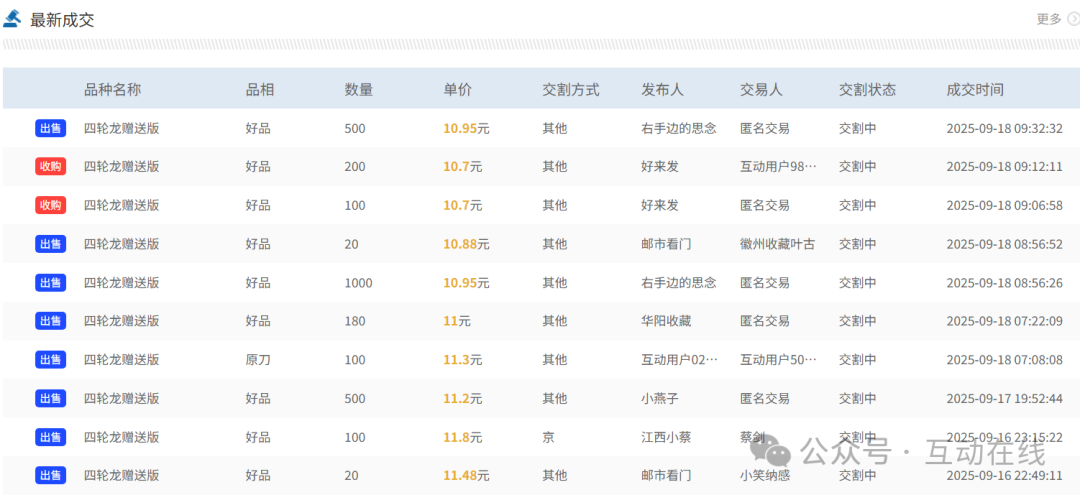The width and height of the screenshot is (1080, 495).
Task: Open the 更多 link for more transactions
Action: click(x=1049, y=19)
